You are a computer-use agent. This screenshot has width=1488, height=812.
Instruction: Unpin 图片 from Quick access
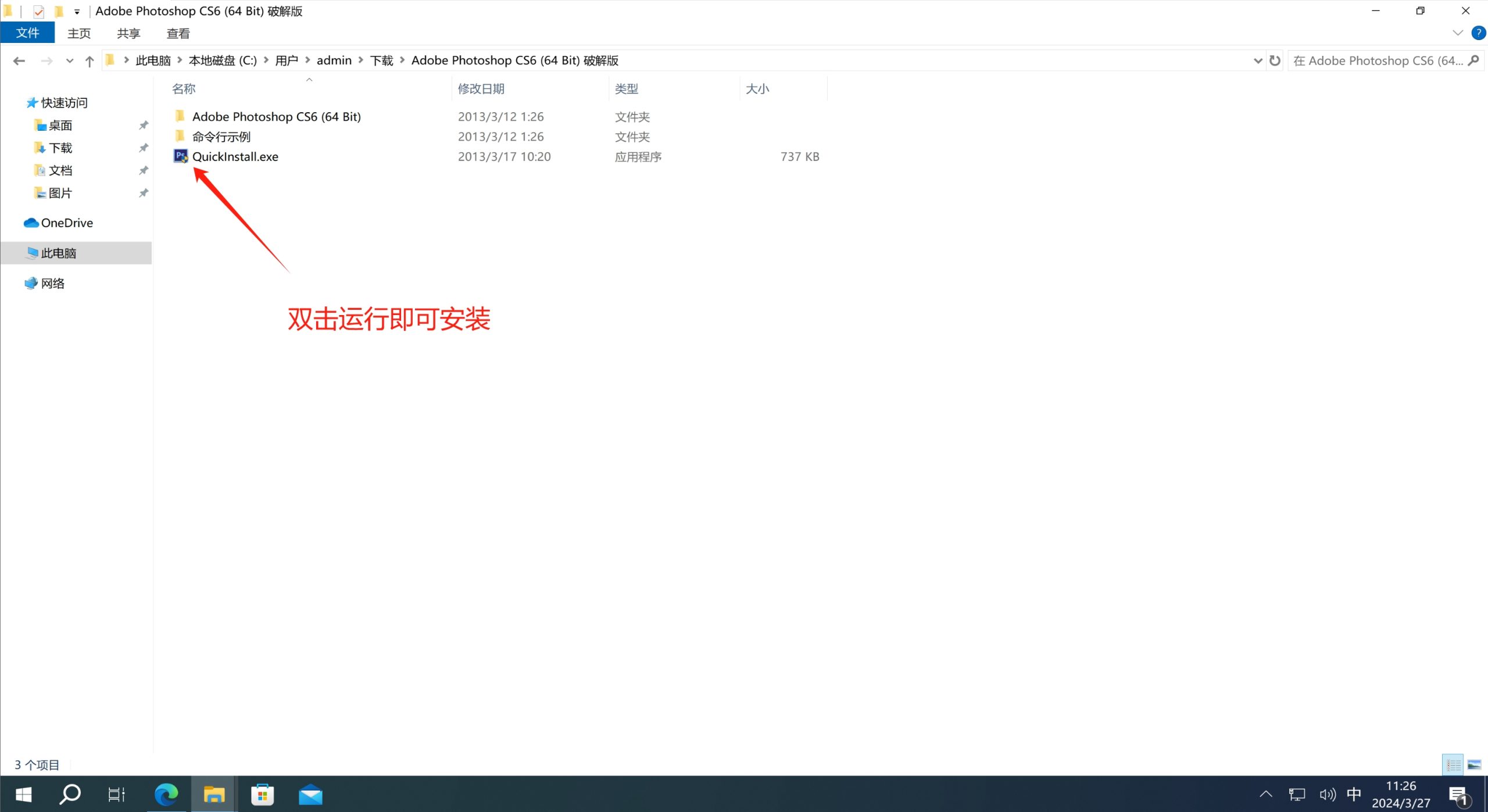click(x=144, y=193)
